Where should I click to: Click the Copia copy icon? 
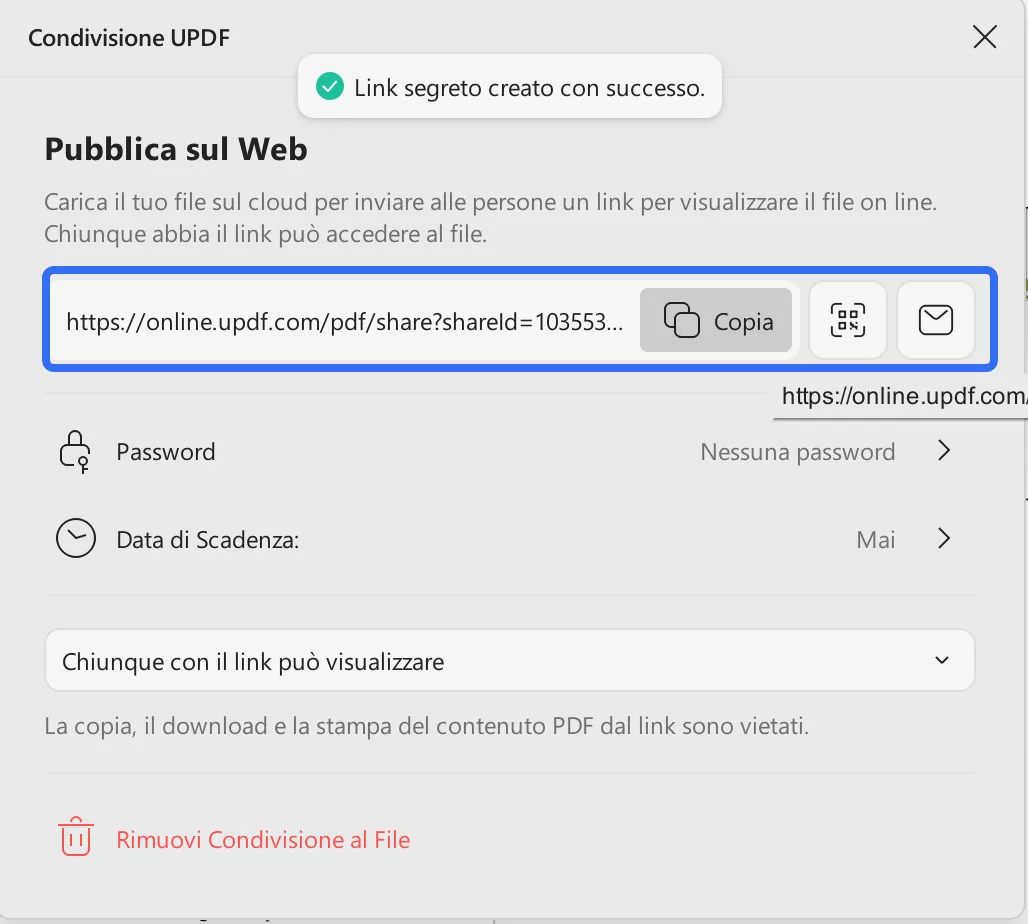coord(684,320)
